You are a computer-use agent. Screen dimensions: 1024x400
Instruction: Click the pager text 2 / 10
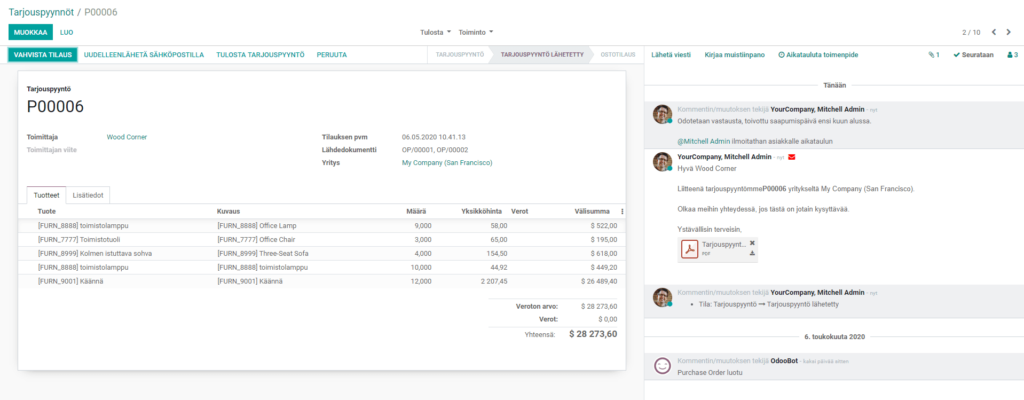pos(971,32)
